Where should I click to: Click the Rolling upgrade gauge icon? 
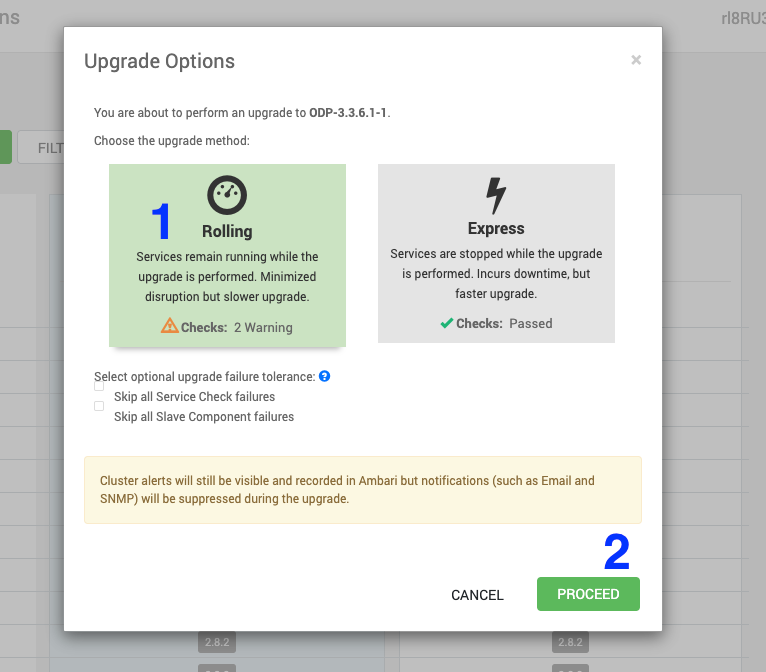[x=227, y=195]
